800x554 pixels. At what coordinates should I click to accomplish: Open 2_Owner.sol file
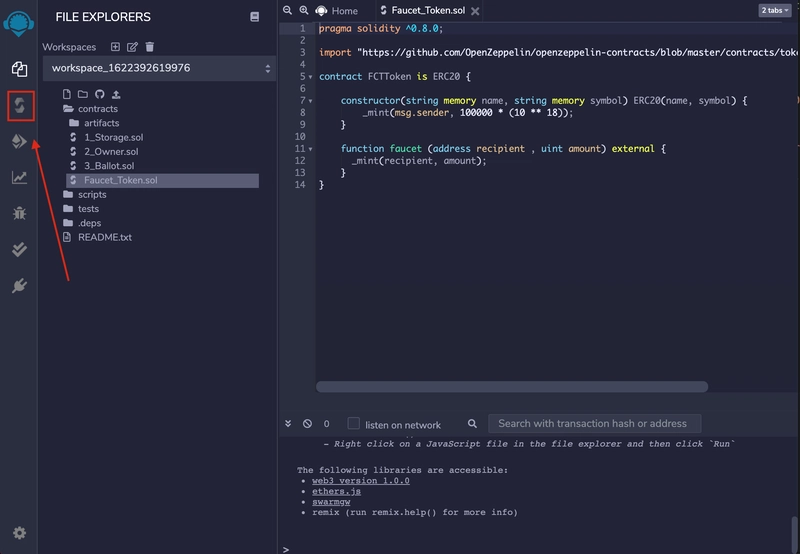point(111,152)
